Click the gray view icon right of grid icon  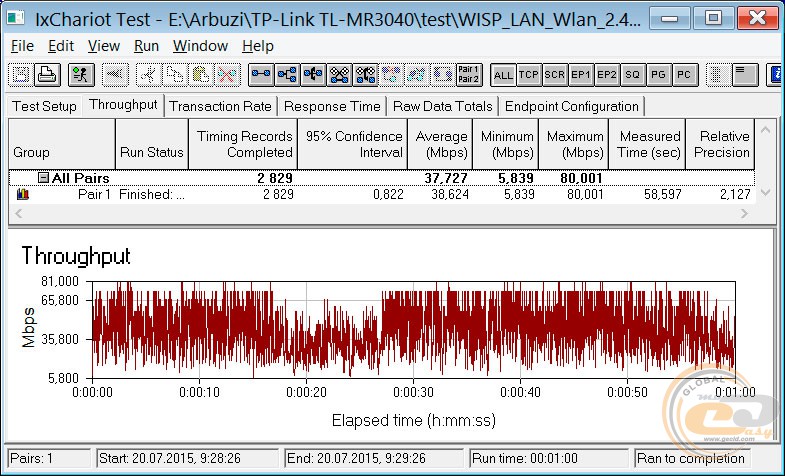point(745,75)
